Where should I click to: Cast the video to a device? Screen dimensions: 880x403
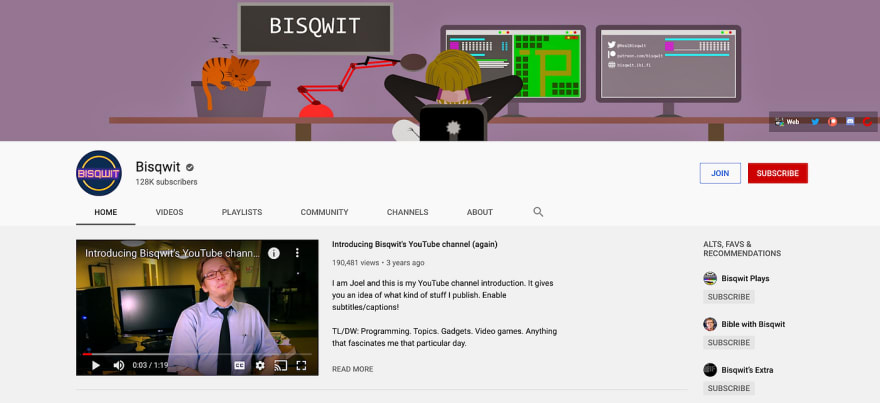pyautogui.click(x=281, y=365)
